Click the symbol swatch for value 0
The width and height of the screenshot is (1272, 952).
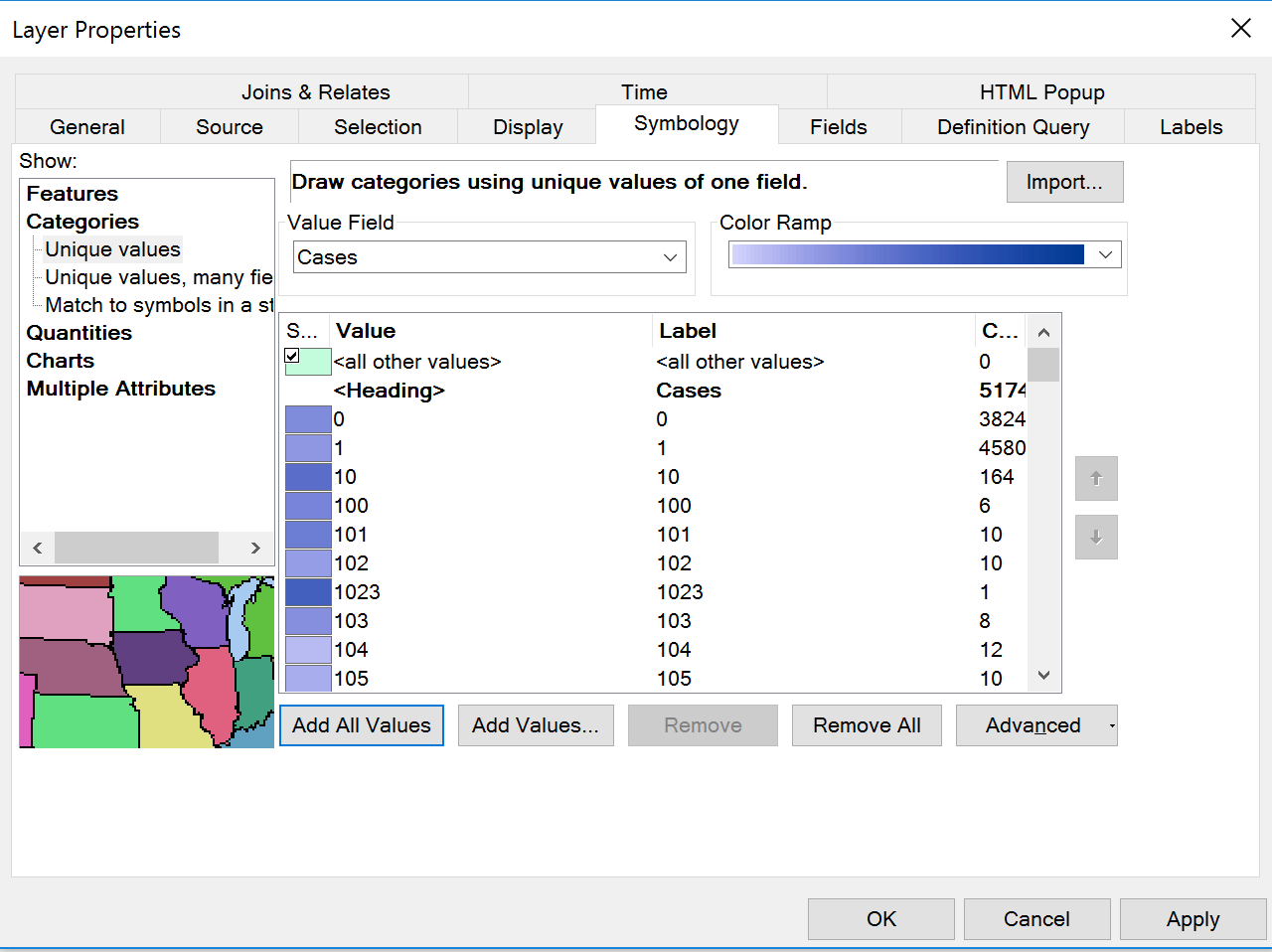click(x=308, y=419)
